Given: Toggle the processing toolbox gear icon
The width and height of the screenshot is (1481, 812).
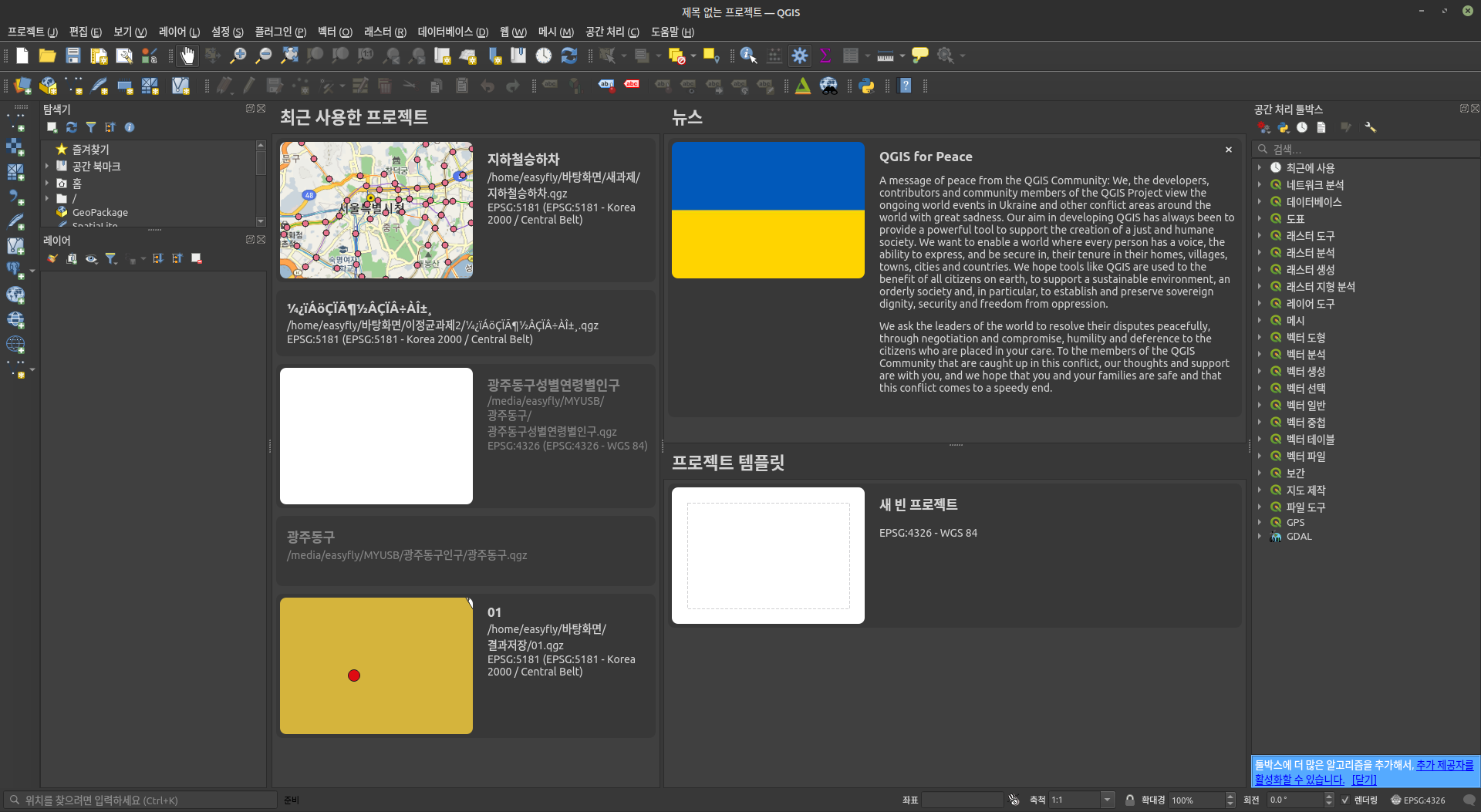Looking at the screenshot, I should [x=800, y=56].
